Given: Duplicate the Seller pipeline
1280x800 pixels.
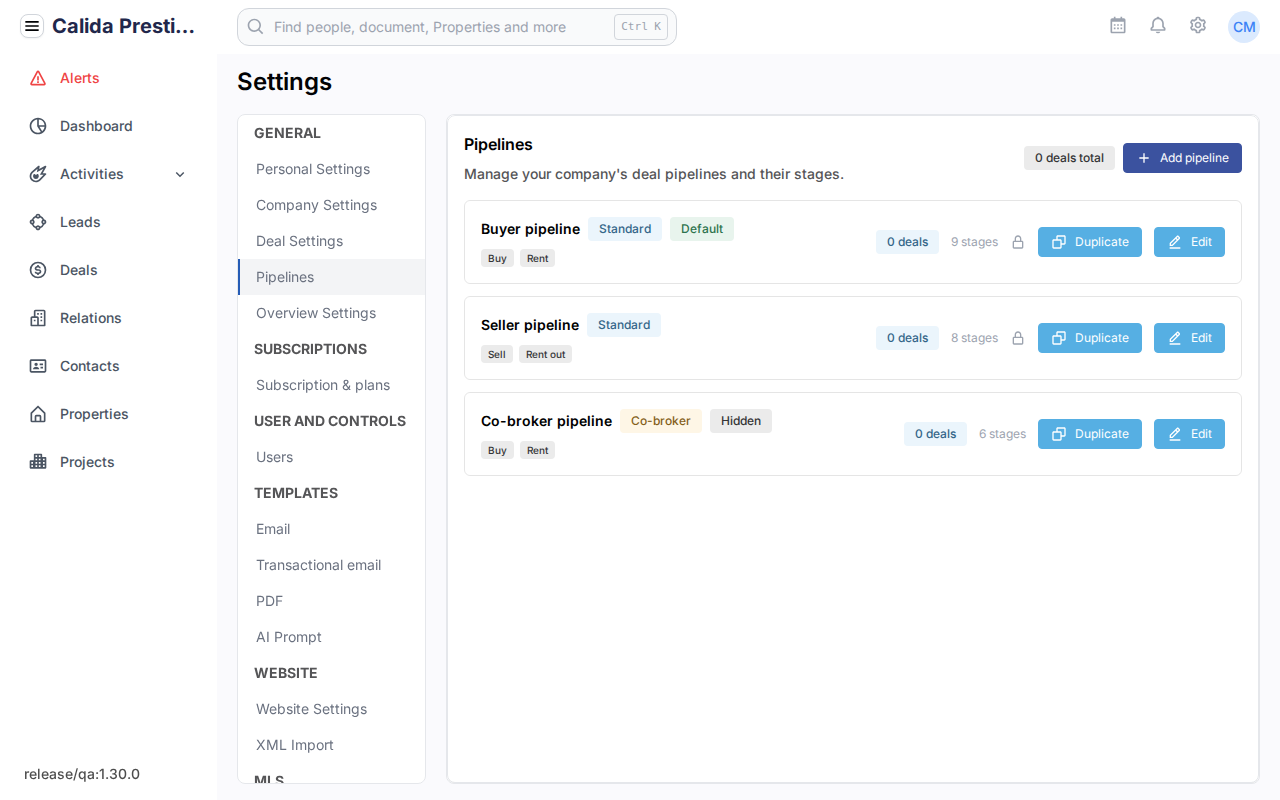Looking at the screenshot, I should click(x=1090, y=338).
